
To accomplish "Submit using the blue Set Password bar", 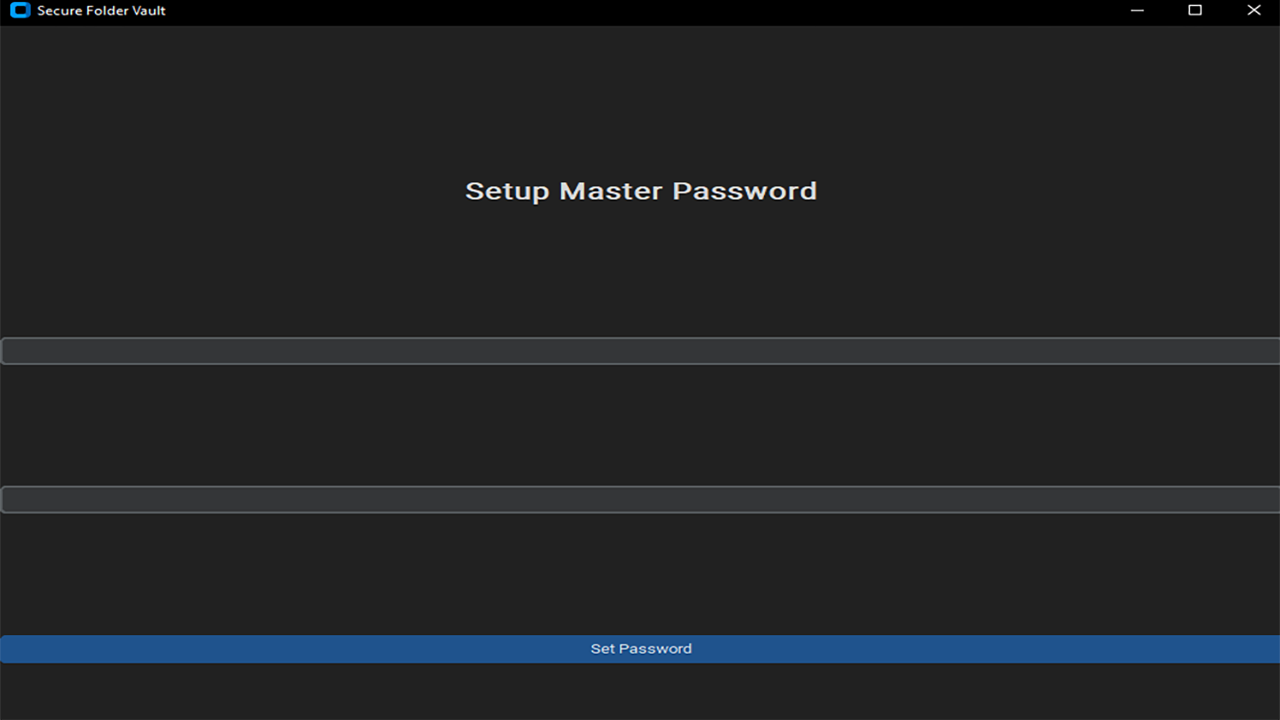I will click(x=640, y=649).
